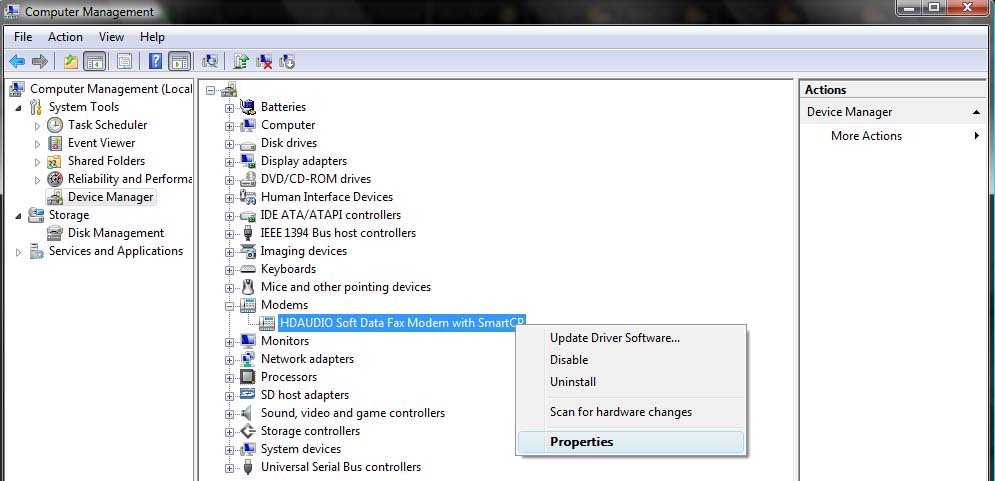Select the Imaging devices camera icon
Screen dimensions: 995x481
[x=247, y=251]
